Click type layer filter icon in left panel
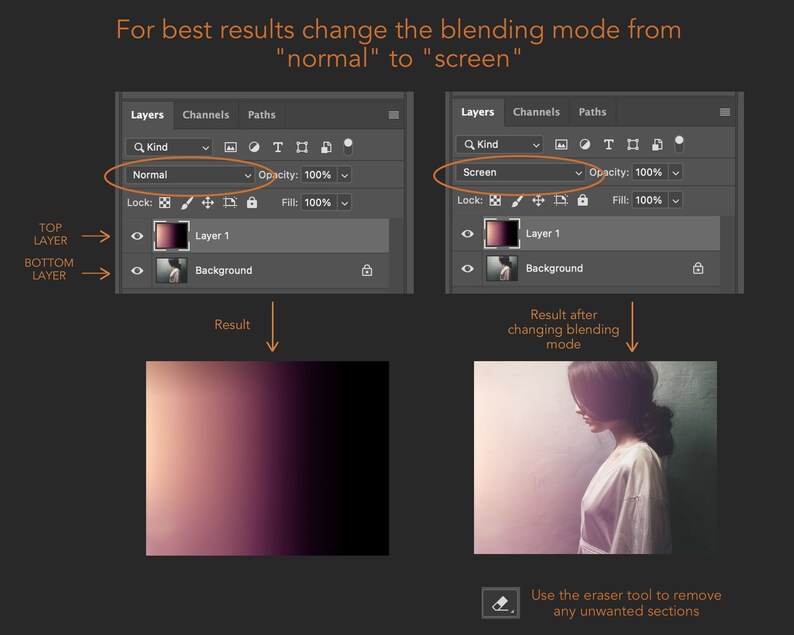 277,147
